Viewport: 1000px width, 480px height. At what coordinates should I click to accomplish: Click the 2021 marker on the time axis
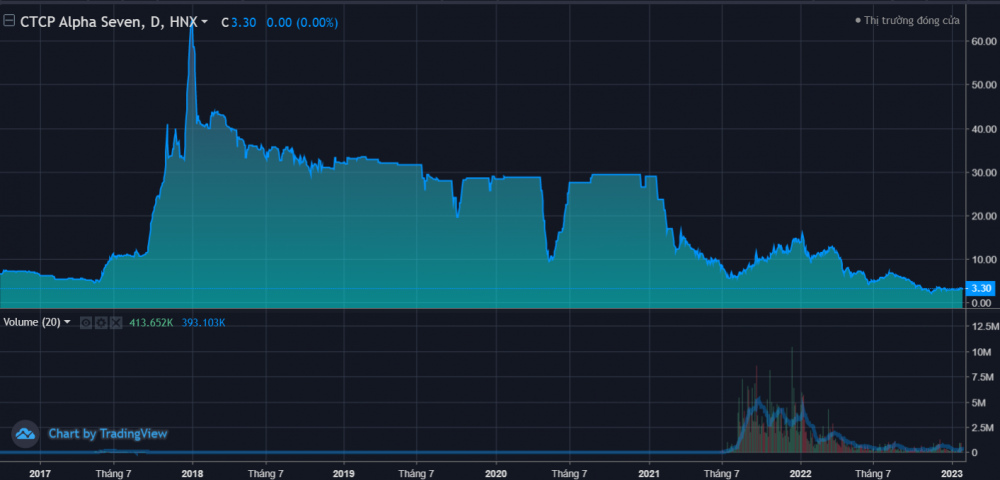(648, 472)
